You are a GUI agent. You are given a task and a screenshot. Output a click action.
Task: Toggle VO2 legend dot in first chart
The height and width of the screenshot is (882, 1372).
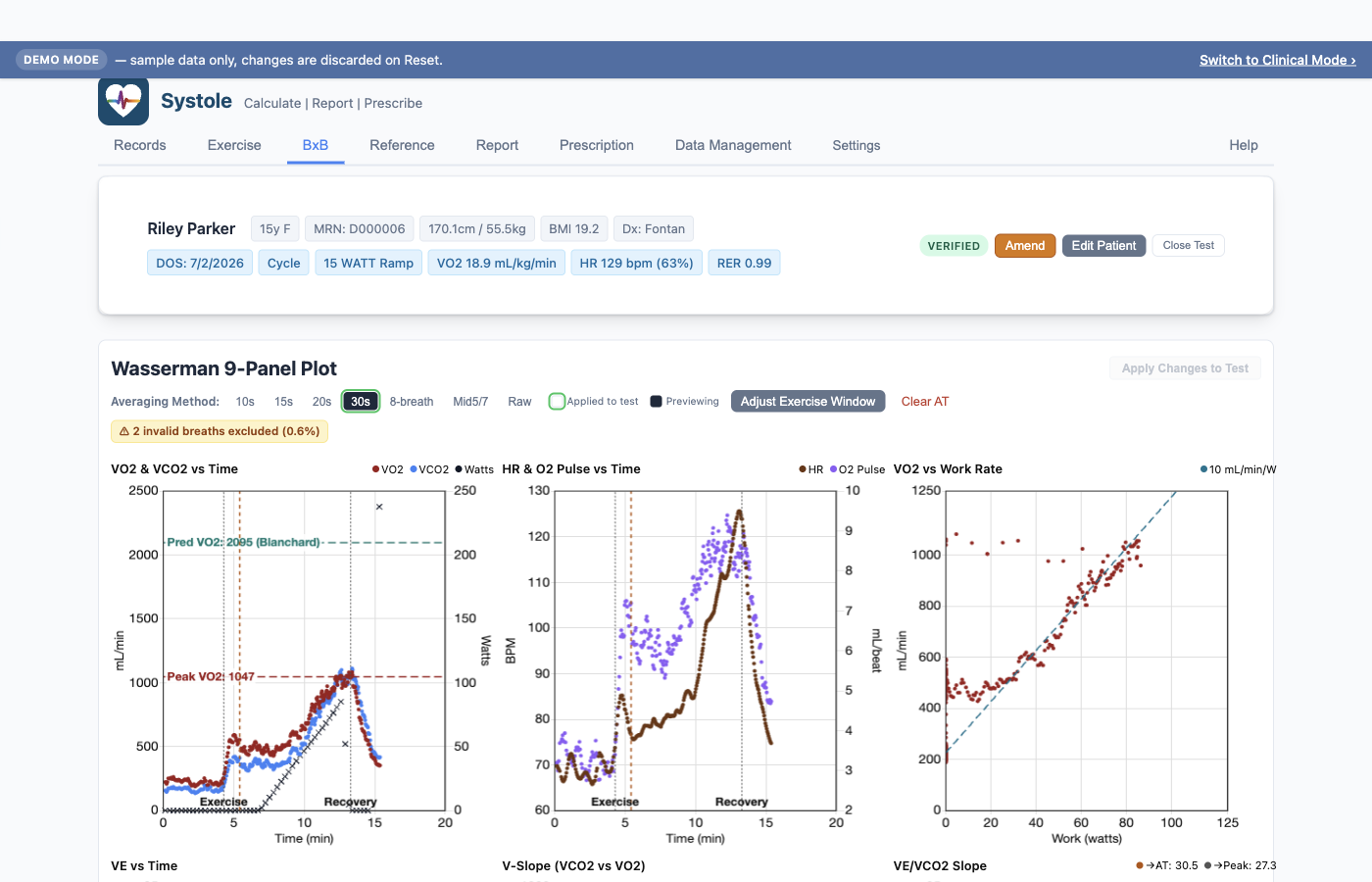(x=375, y=469)
